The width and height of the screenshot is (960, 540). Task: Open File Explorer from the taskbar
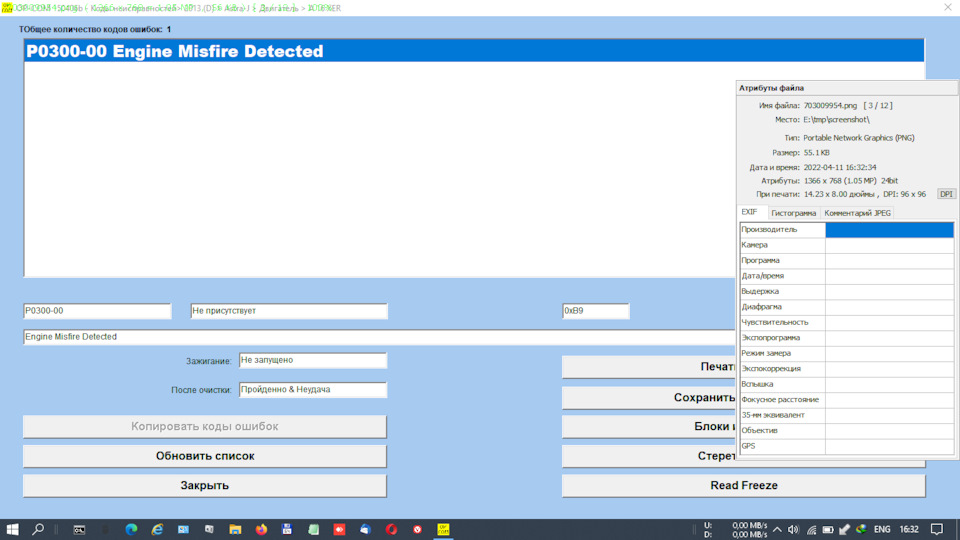pos(235,529)
